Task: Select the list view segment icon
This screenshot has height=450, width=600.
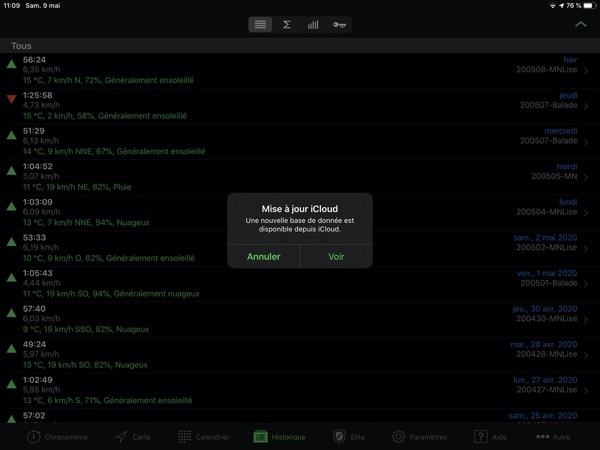Action: tap(261, 24)
